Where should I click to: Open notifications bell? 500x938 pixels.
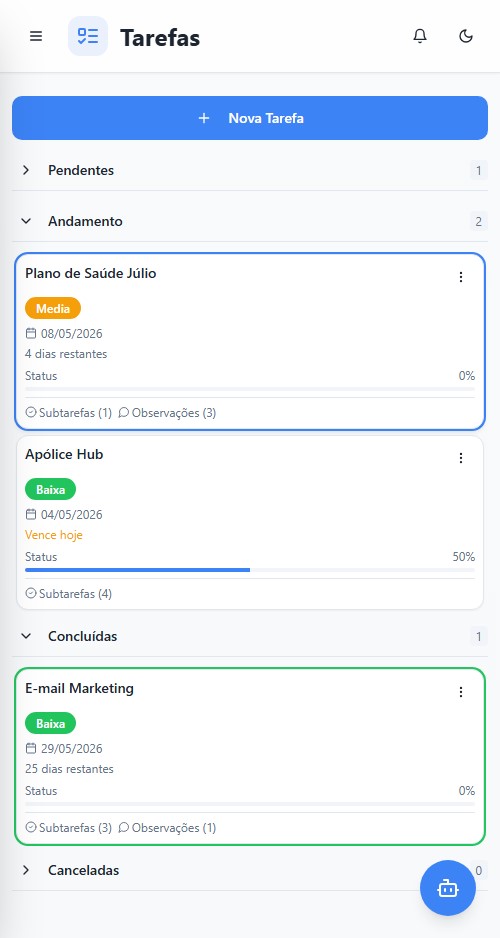pyautogui.click(x=420, y=36)
